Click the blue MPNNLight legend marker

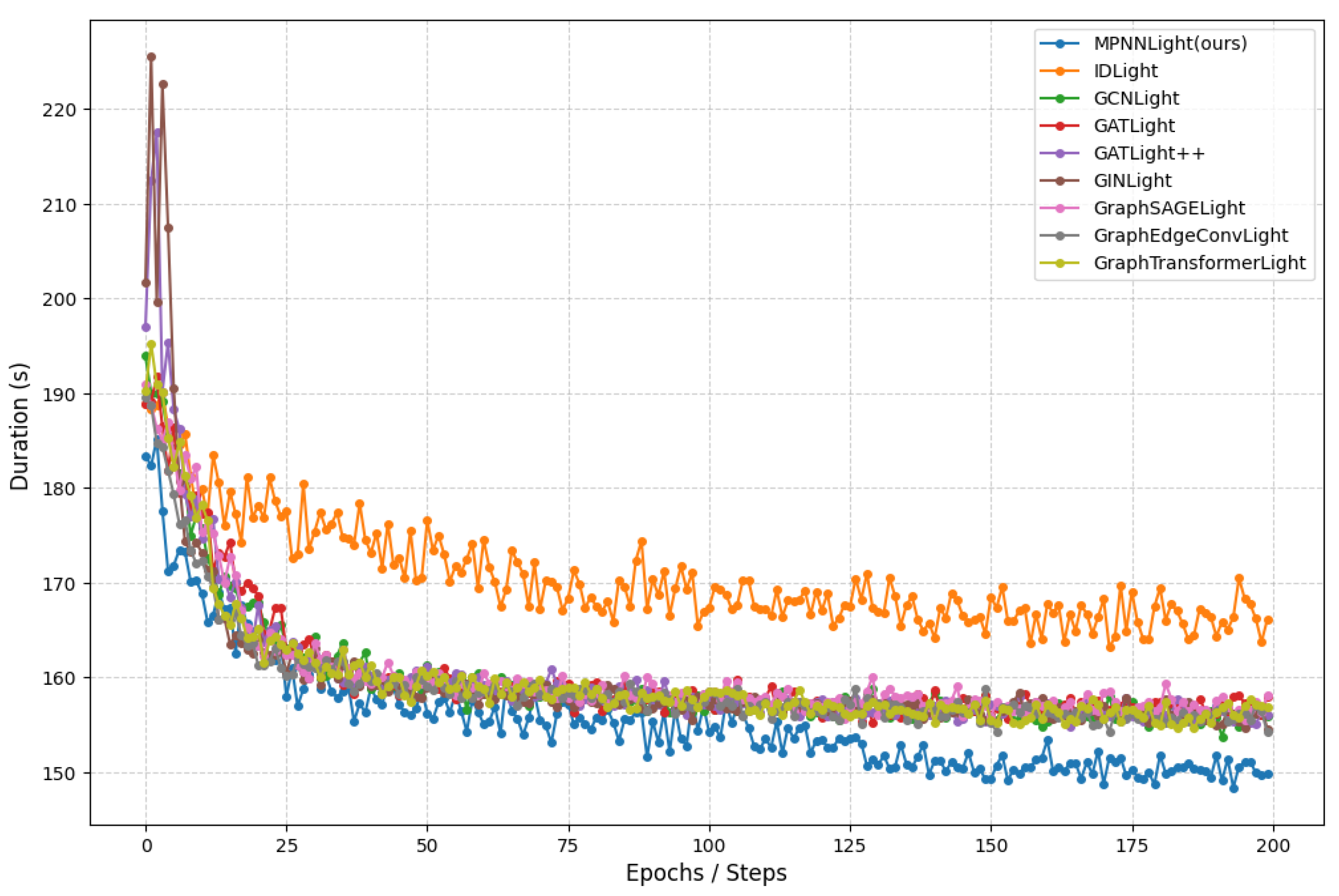point(1060,44)
